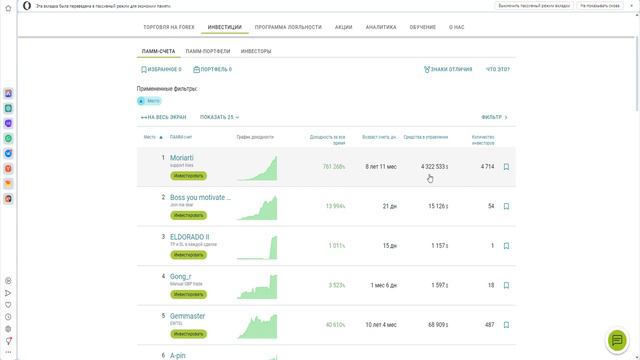640x360 pixels.
Task: Open the cube extensions icon in sidebar
Action: 8,329
